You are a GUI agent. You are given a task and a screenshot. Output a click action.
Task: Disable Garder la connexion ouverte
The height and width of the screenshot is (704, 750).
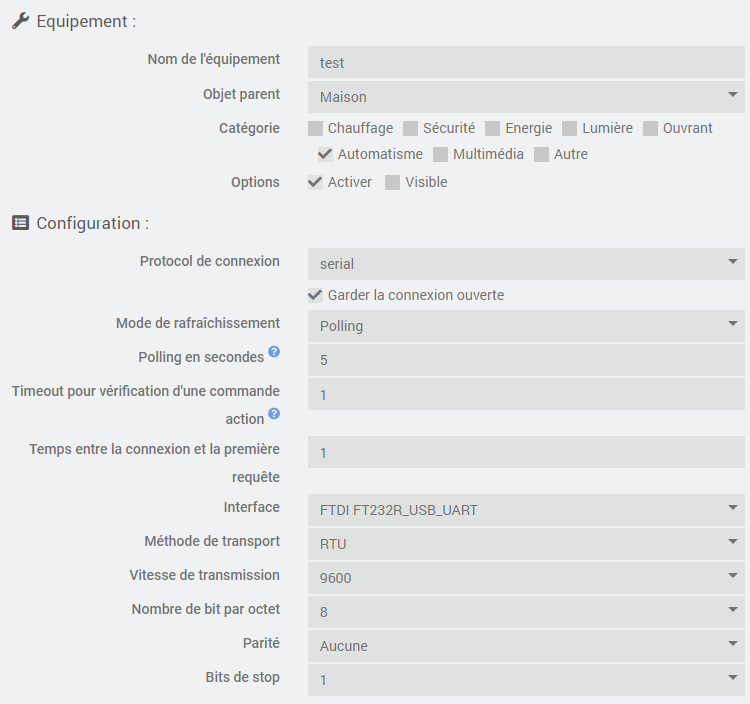[316, 295]
